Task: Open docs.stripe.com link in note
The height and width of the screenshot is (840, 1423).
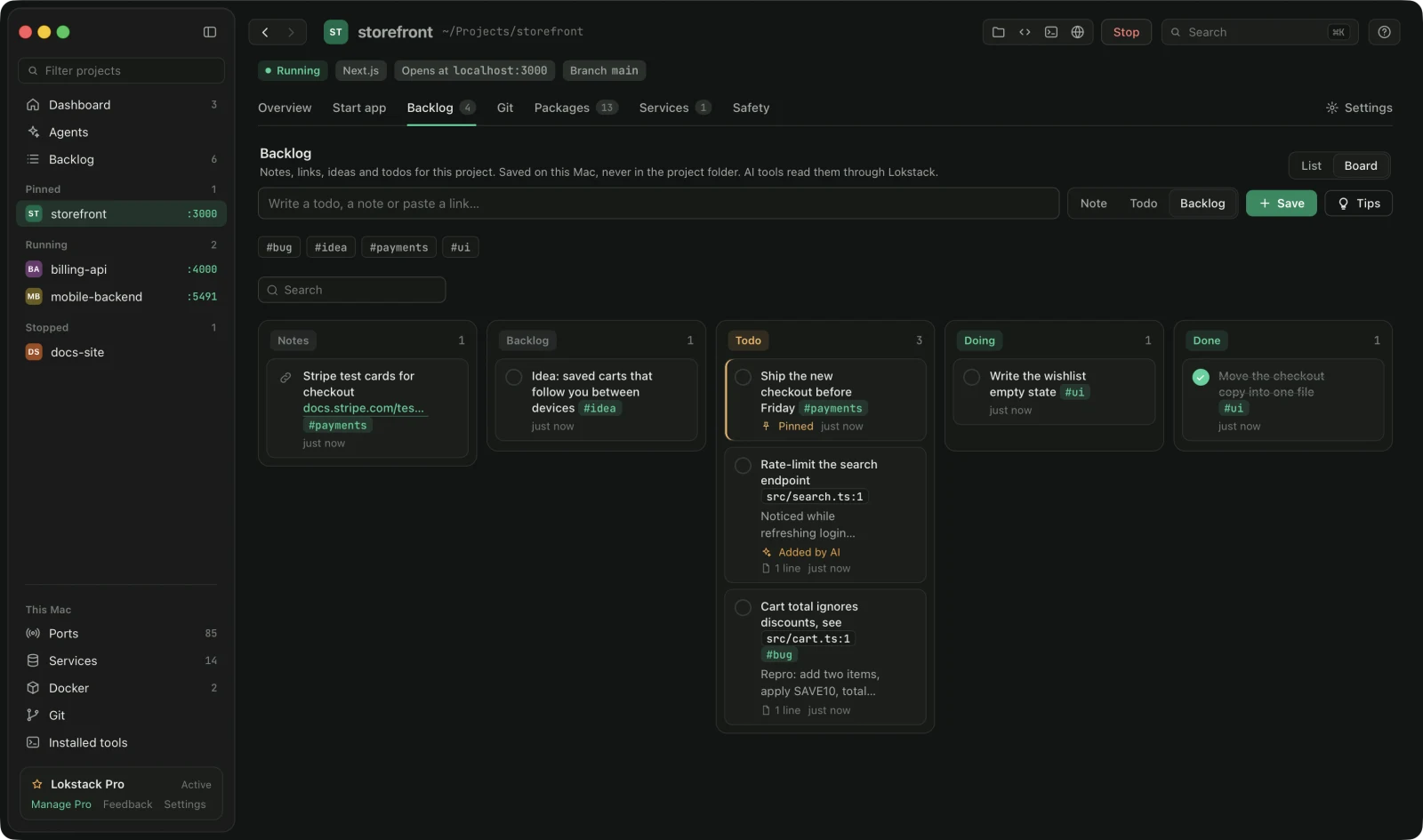Action: click(x=364, y=409)
